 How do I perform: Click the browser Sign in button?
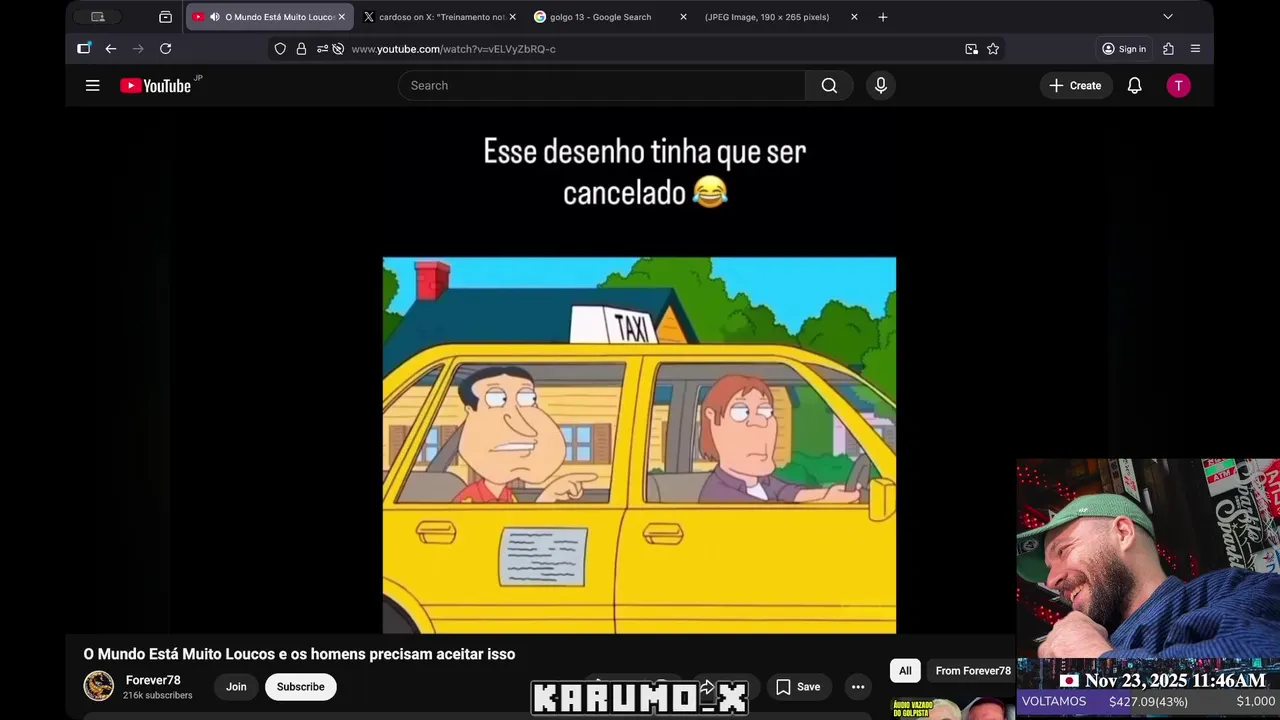[x=1124, y=49]
